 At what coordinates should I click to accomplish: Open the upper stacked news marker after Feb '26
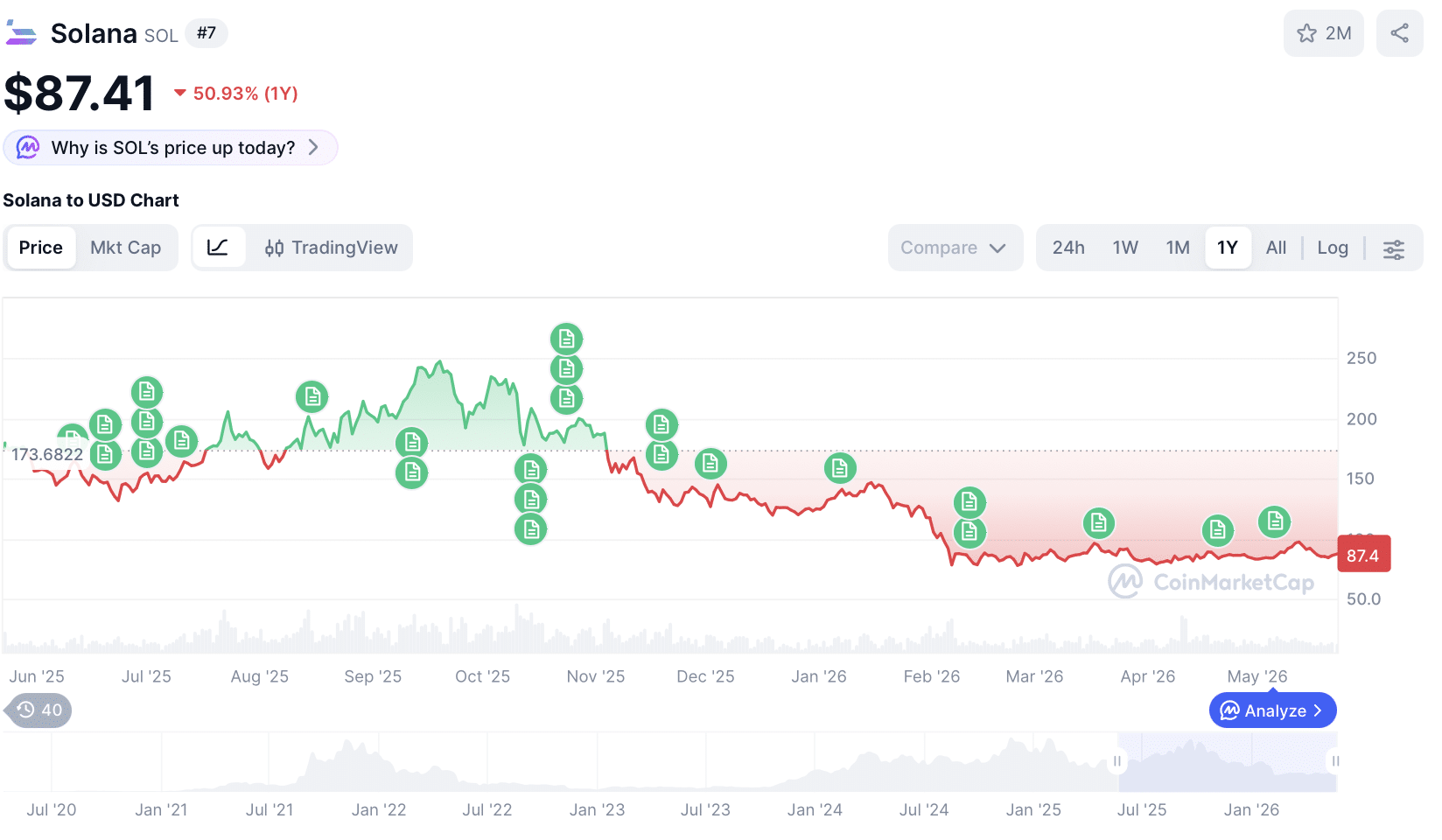969,502
